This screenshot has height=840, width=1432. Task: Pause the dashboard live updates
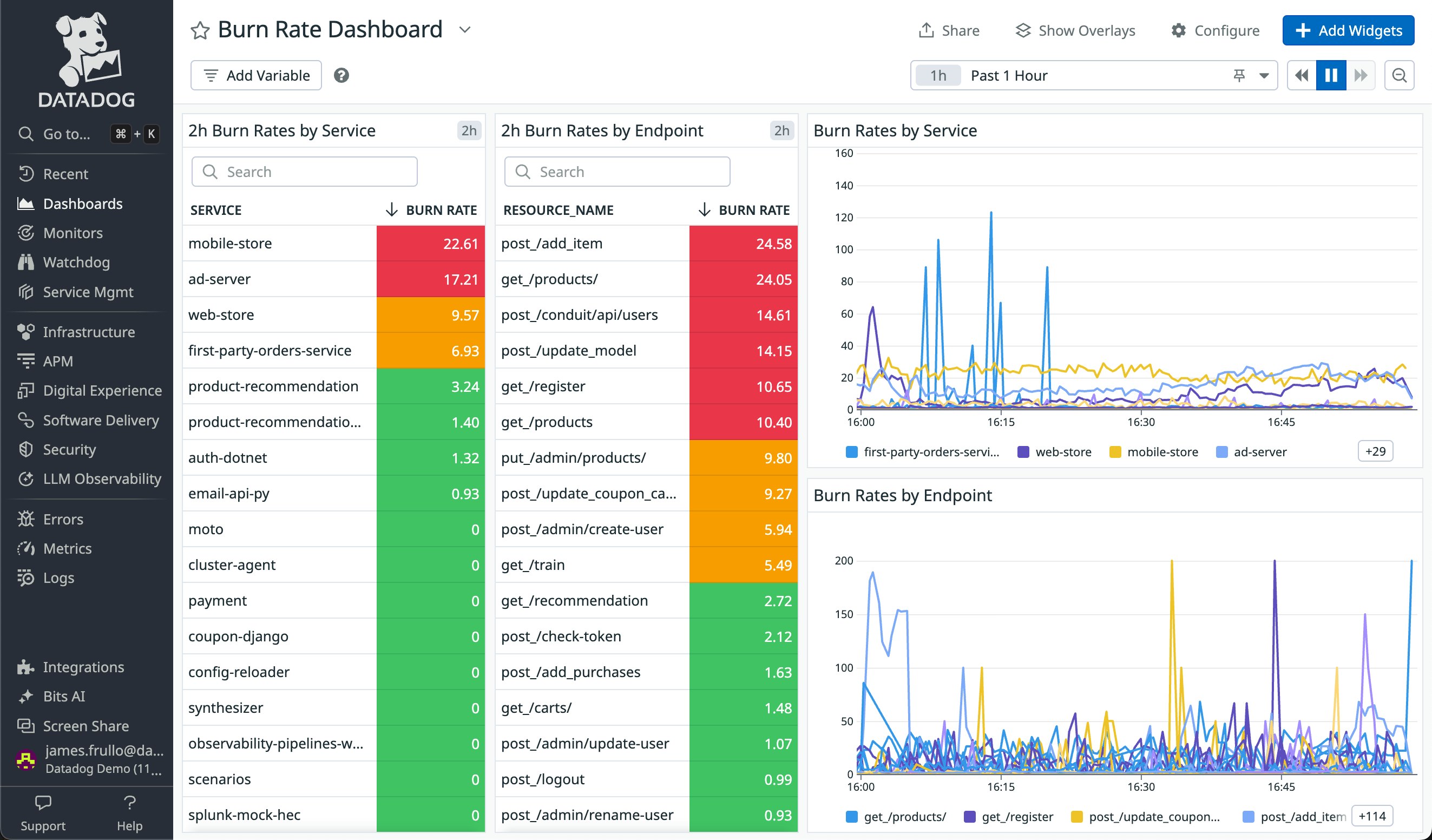(1330, 75)
